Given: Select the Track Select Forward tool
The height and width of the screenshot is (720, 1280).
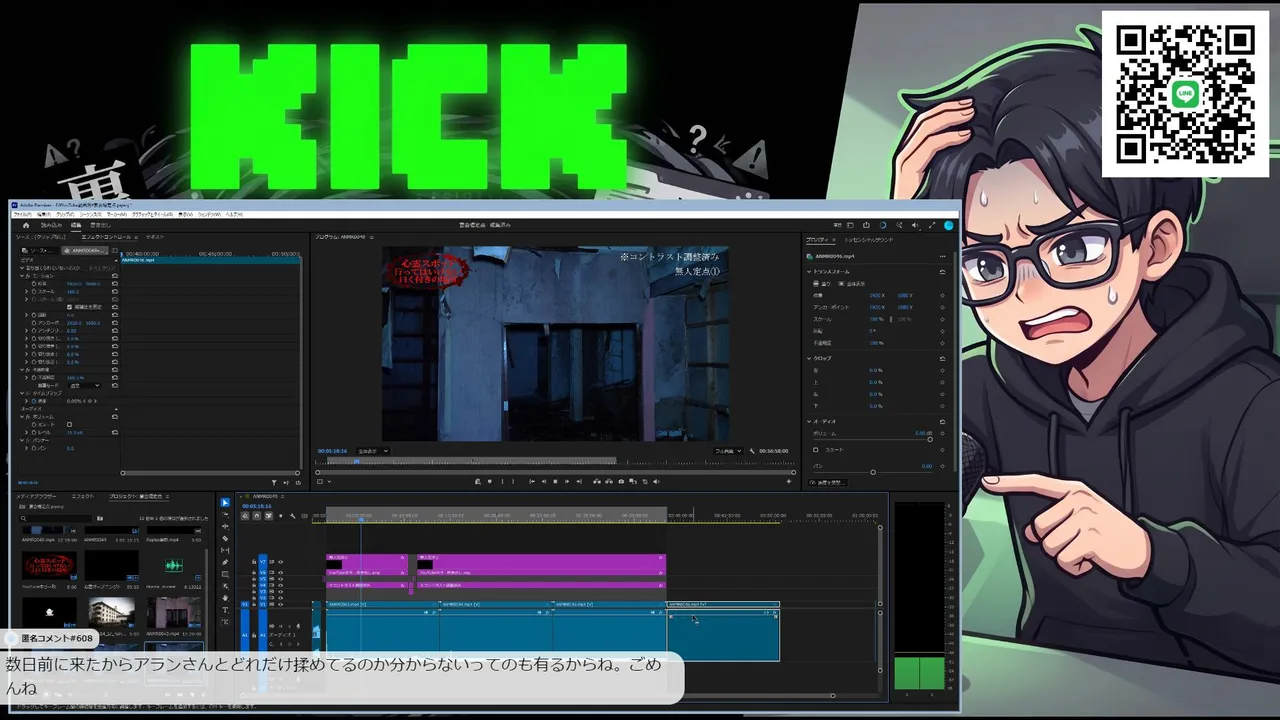Looking at the screenshot, I should pyautogui.click(x=225, y=515).
